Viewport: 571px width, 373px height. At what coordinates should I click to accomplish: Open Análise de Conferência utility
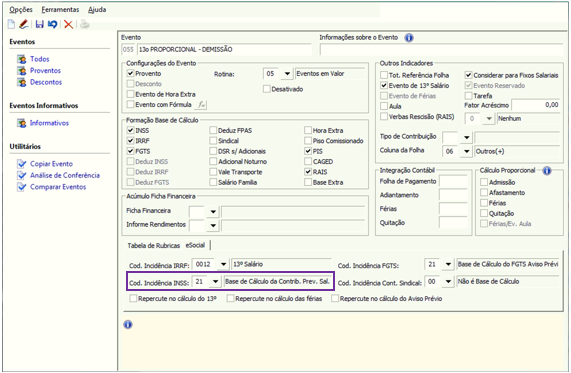click(65, 176)
